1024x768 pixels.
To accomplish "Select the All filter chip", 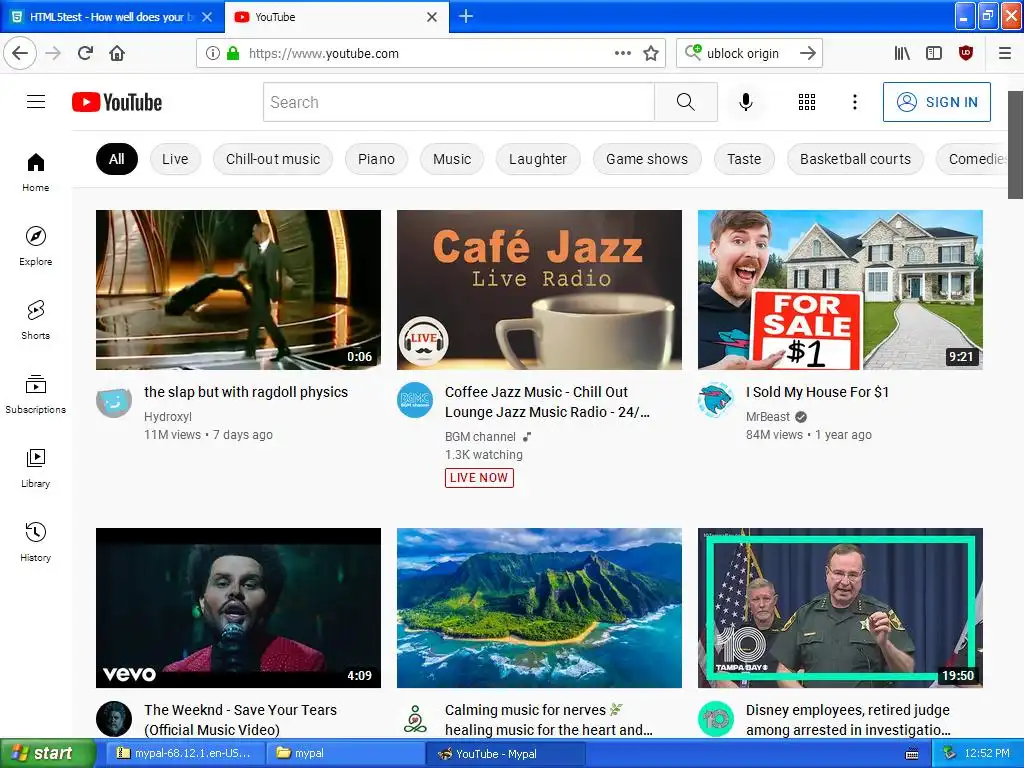I will 117,159.
